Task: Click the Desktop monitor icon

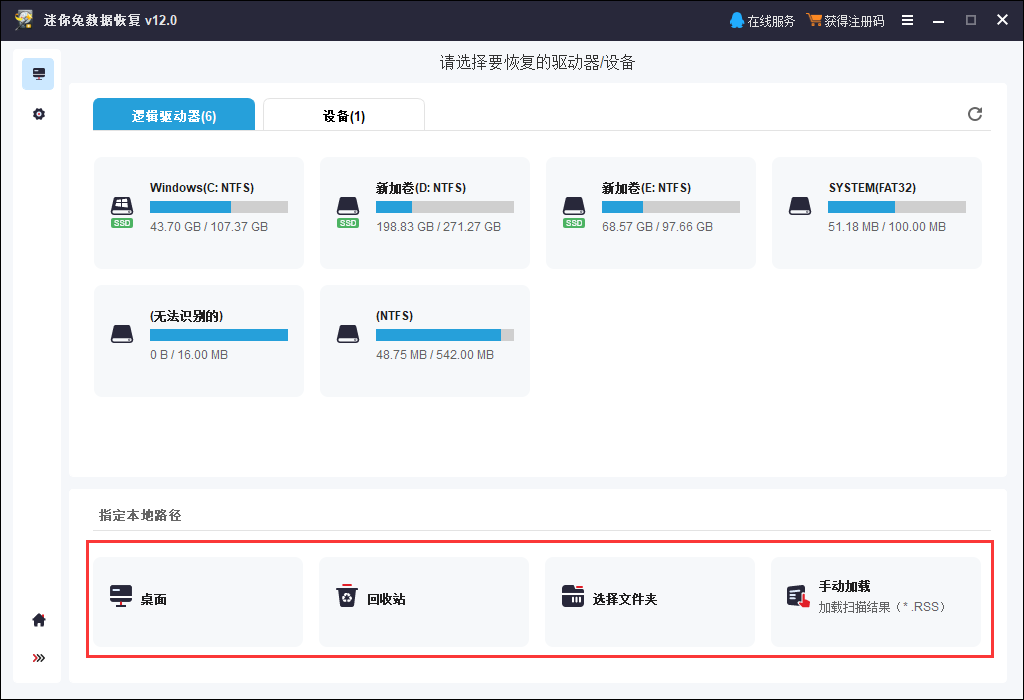Action: 121,596
